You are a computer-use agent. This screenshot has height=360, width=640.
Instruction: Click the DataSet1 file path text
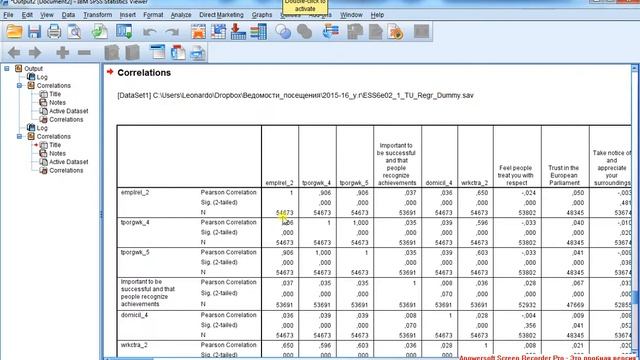[296, 96]
